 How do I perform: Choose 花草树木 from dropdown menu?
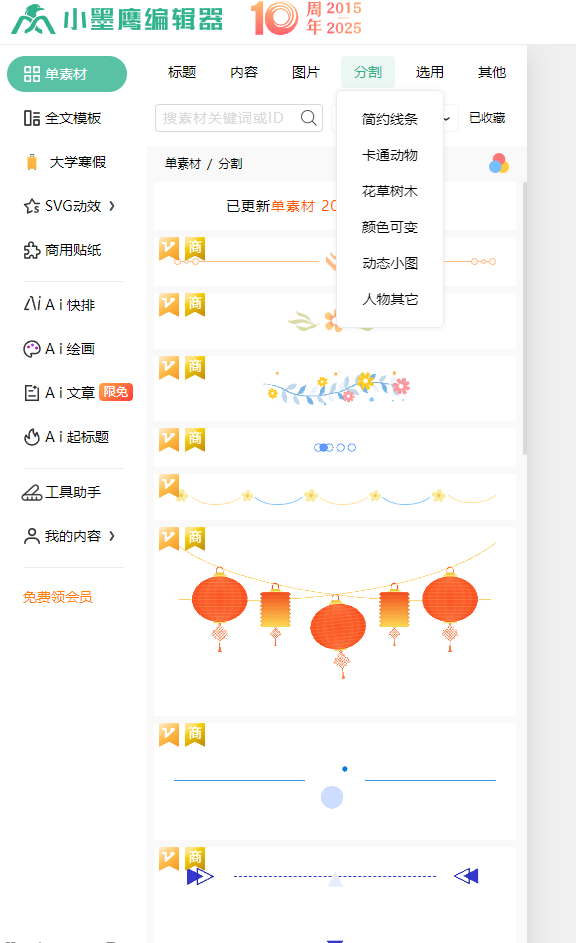390,191
